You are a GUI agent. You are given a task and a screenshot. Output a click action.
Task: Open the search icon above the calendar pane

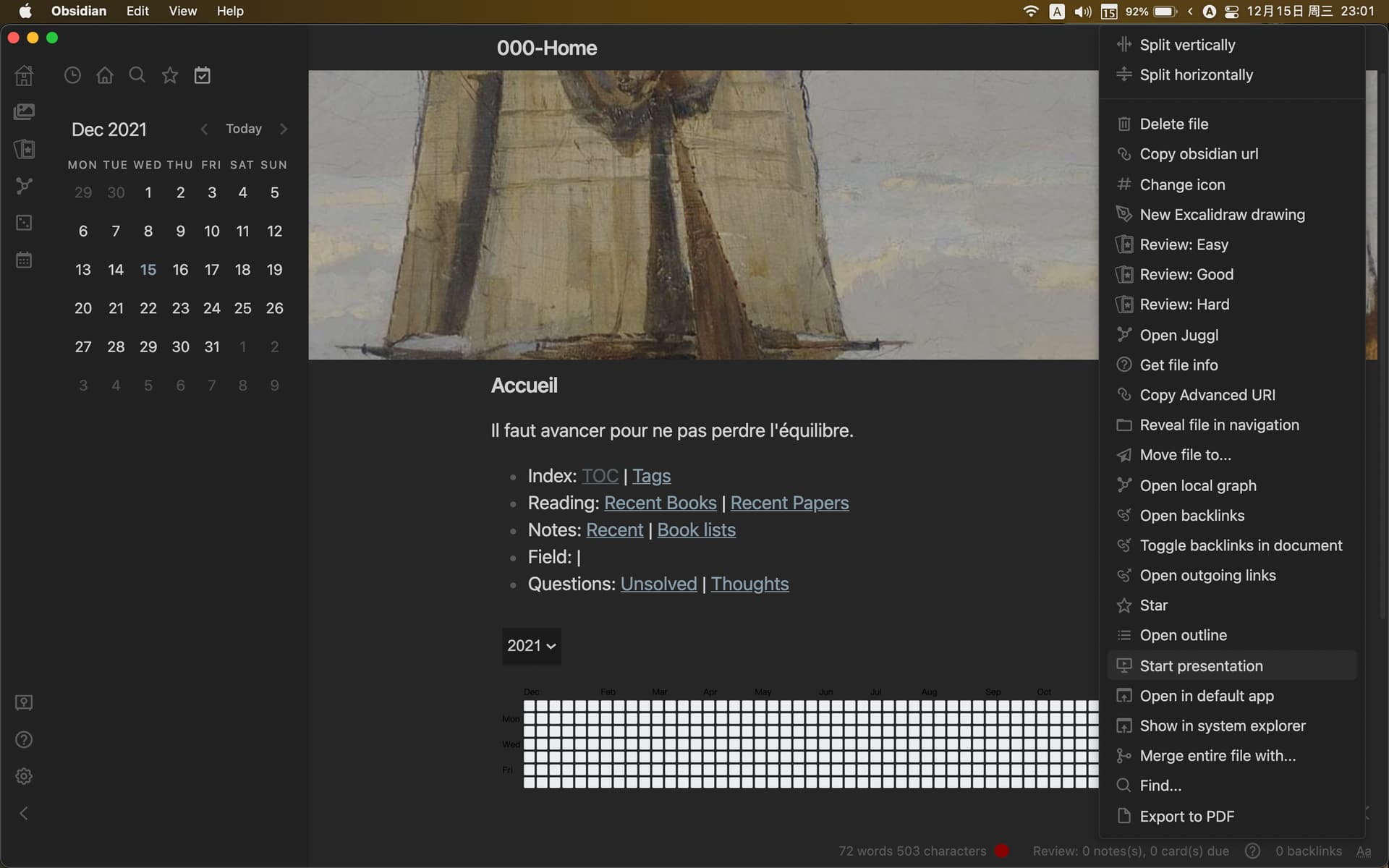coord(137,75)
